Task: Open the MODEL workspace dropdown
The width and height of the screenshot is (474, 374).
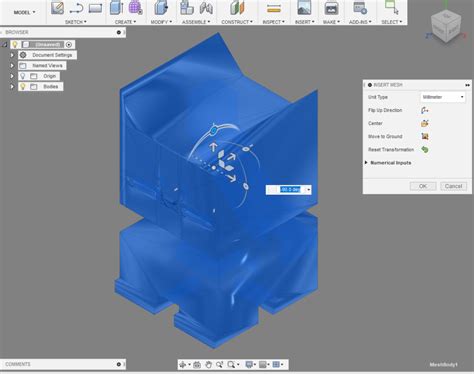Action: click(24, 12)
